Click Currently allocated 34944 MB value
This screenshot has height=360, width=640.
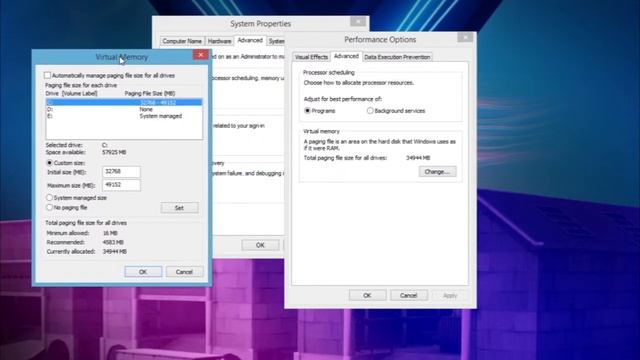click(115, 252)
